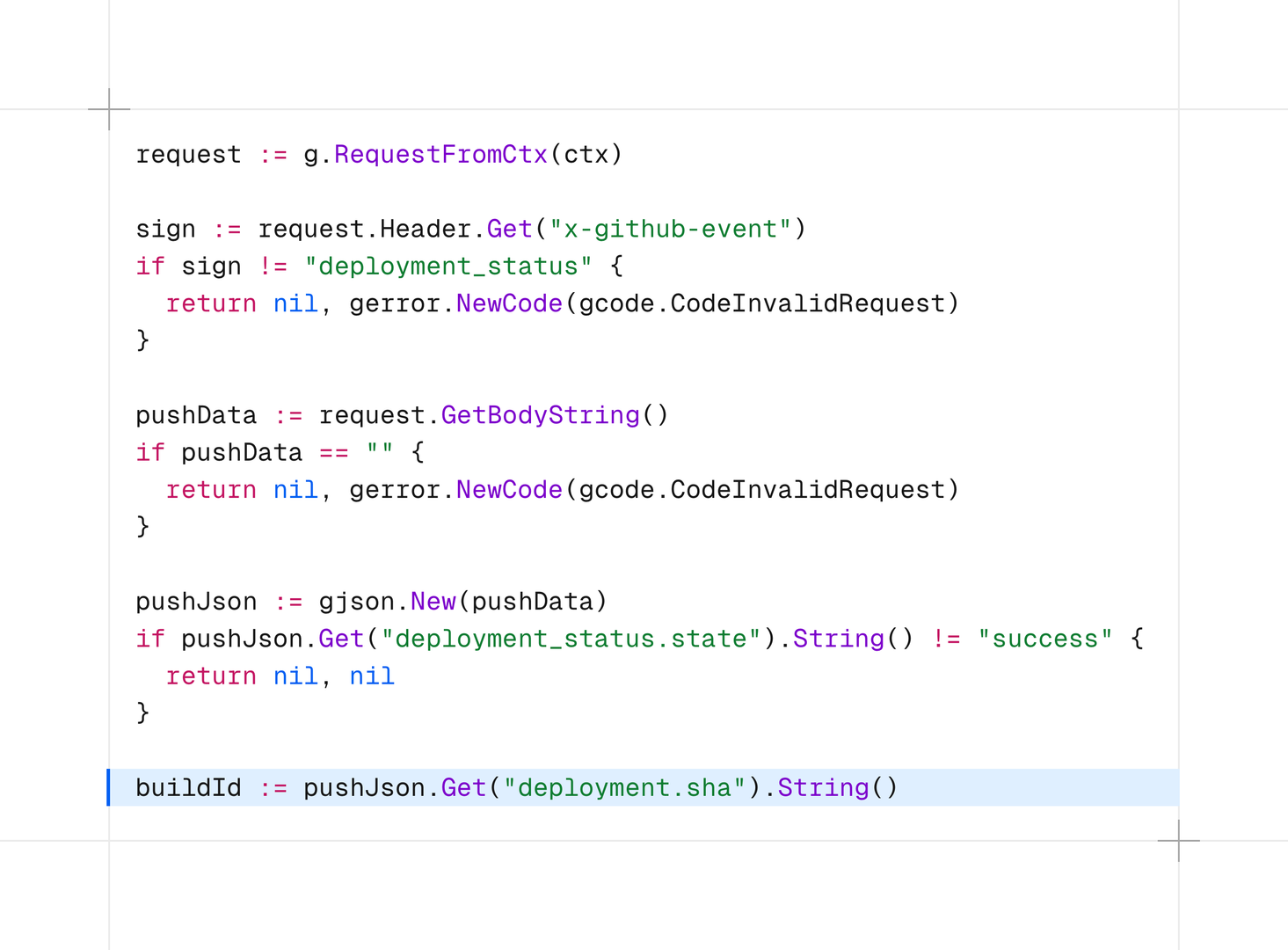Click the GetBodyString method call
The height and width of the screenshot is (950, 1288).
click(x=540, y=414)
